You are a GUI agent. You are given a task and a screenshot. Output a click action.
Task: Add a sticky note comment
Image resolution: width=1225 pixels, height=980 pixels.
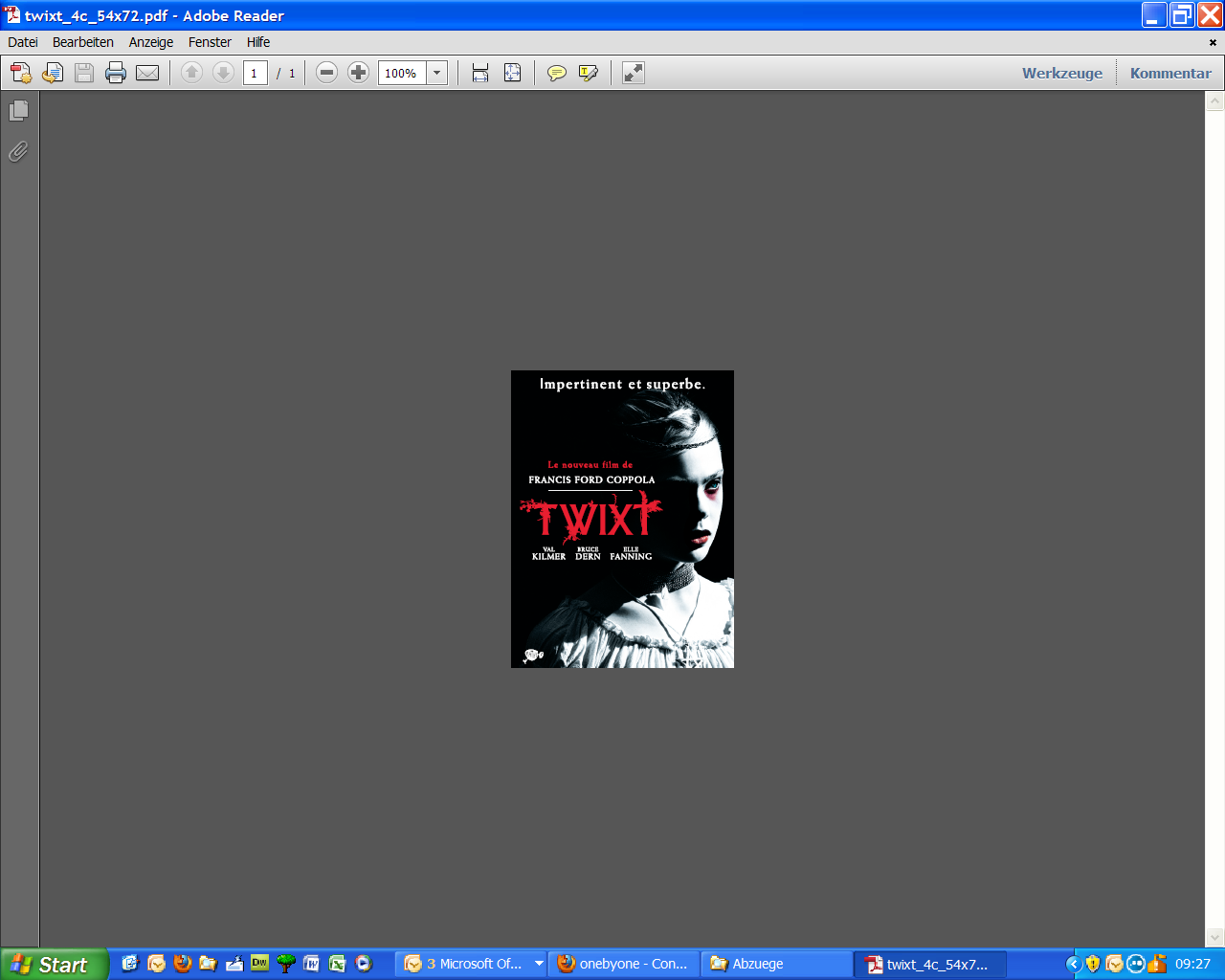(x=556, y=73)
